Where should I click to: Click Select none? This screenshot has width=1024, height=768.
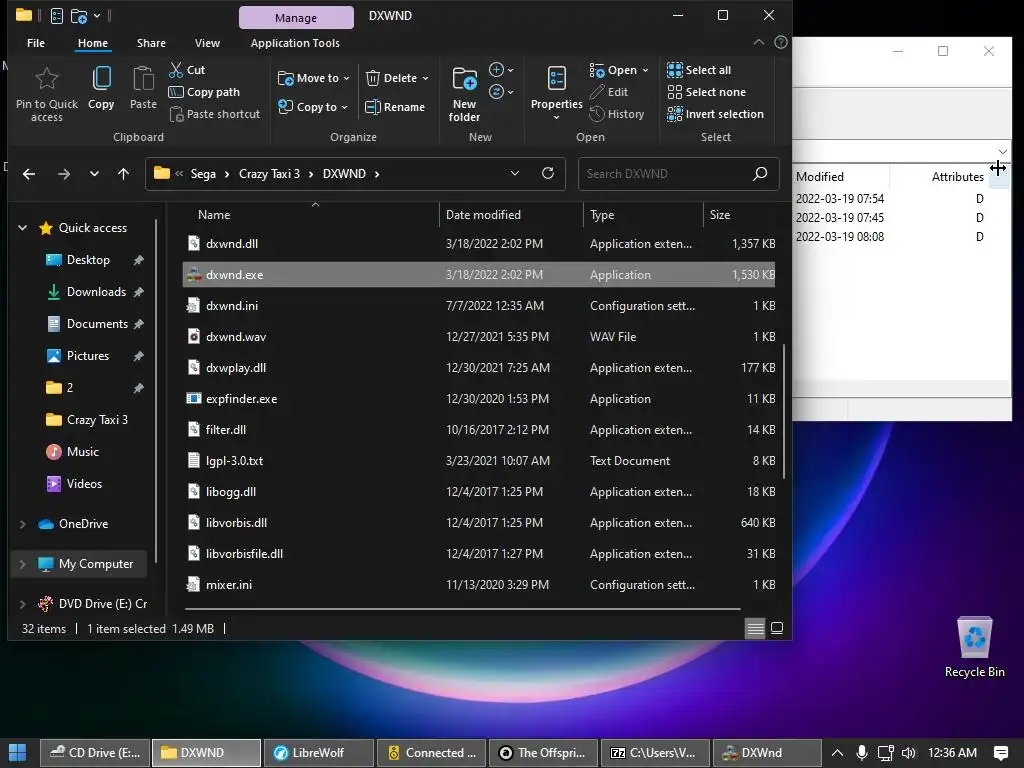point(706,92)
